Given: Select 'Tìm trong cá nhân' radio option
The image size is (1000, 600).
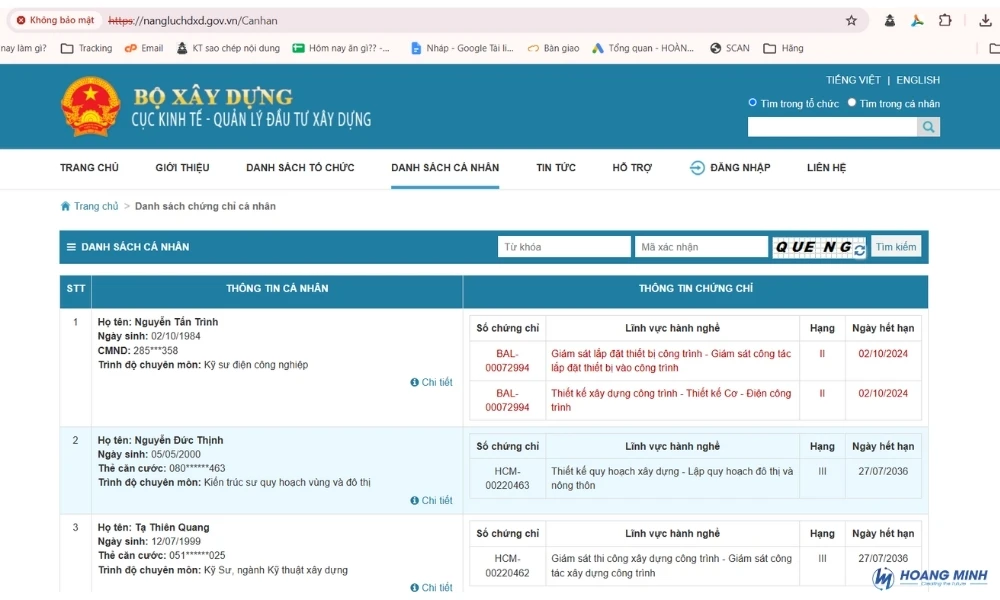Looking at the screenshot, I should (851, 103).
